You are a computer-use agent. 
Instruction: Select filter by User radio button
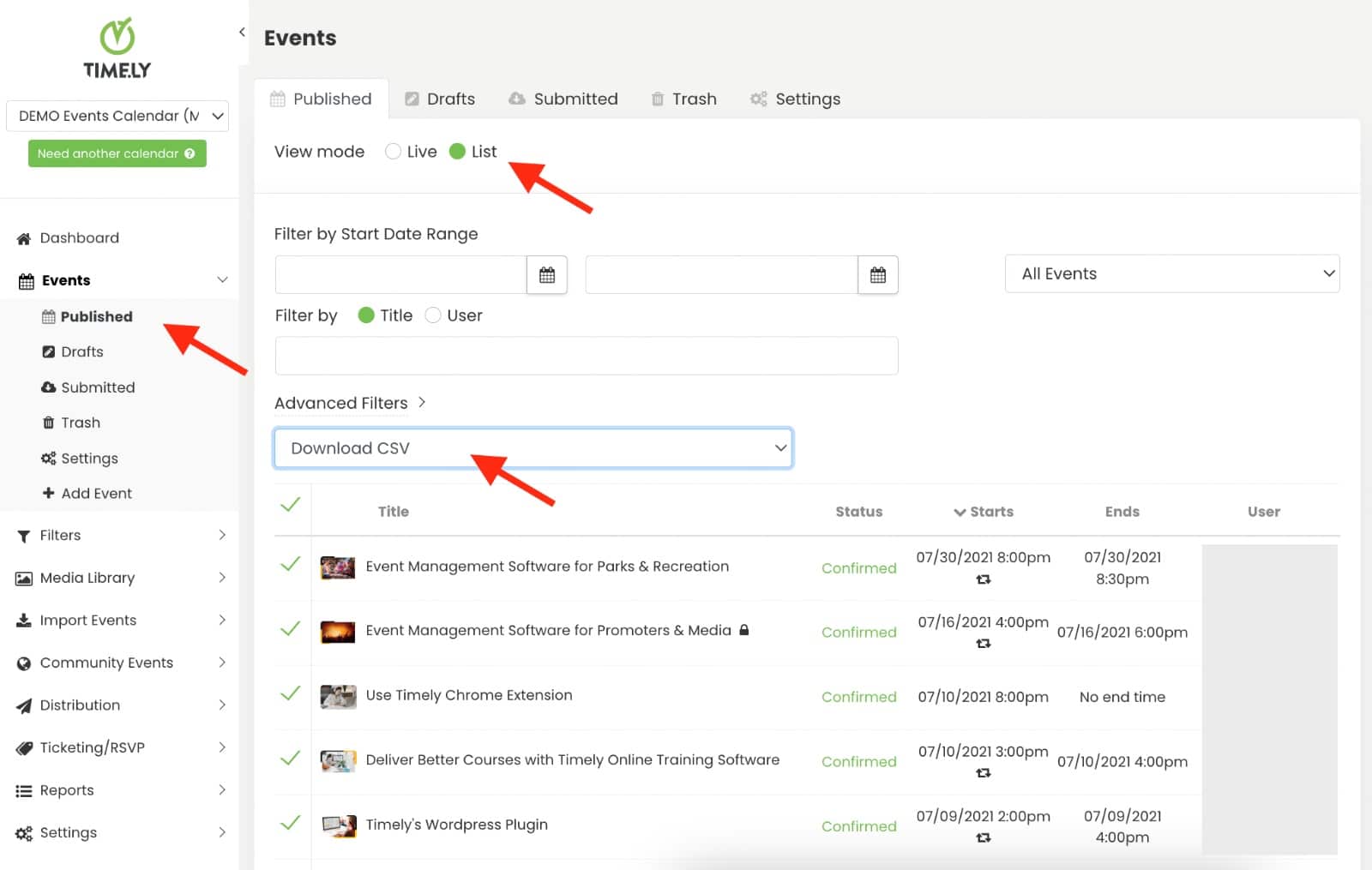coord(434,315)
